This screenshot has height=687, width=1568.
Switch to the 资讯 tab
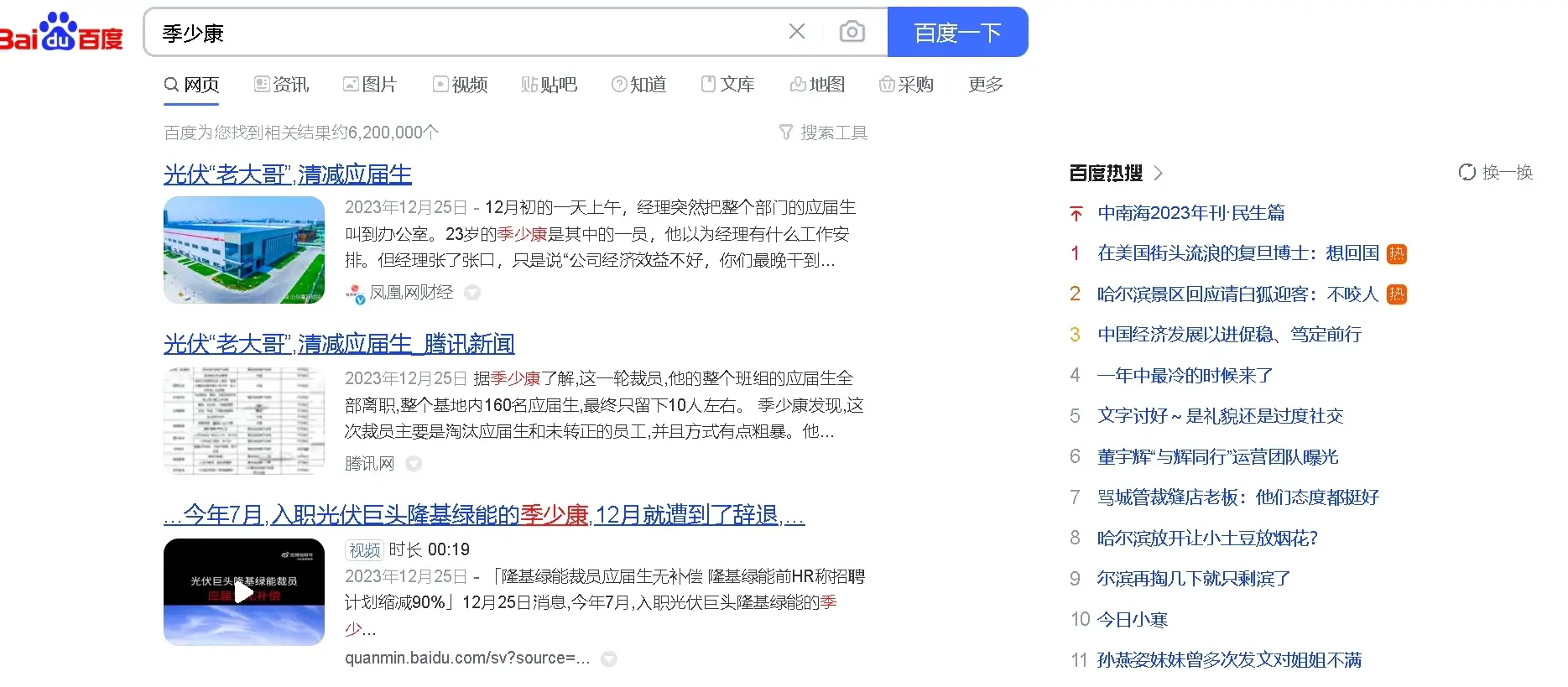tap(281, 85)
